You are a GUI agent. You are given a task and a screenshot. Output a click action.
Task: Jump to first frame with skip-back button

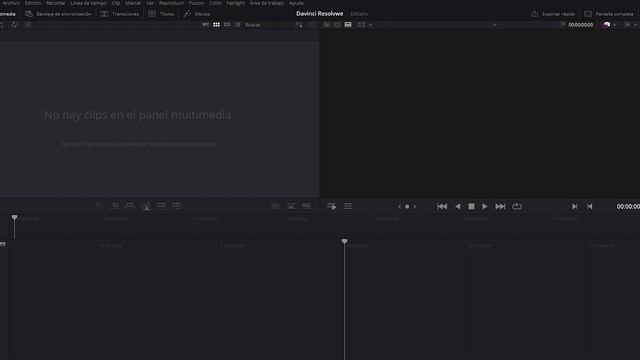coord(442,207)
